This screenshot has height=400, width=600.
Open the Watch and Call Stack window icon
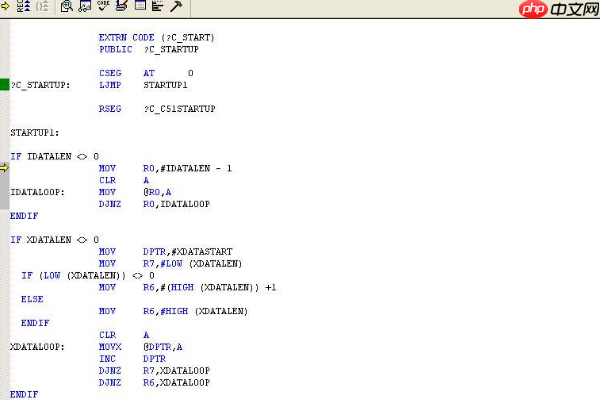click(85, 6)
